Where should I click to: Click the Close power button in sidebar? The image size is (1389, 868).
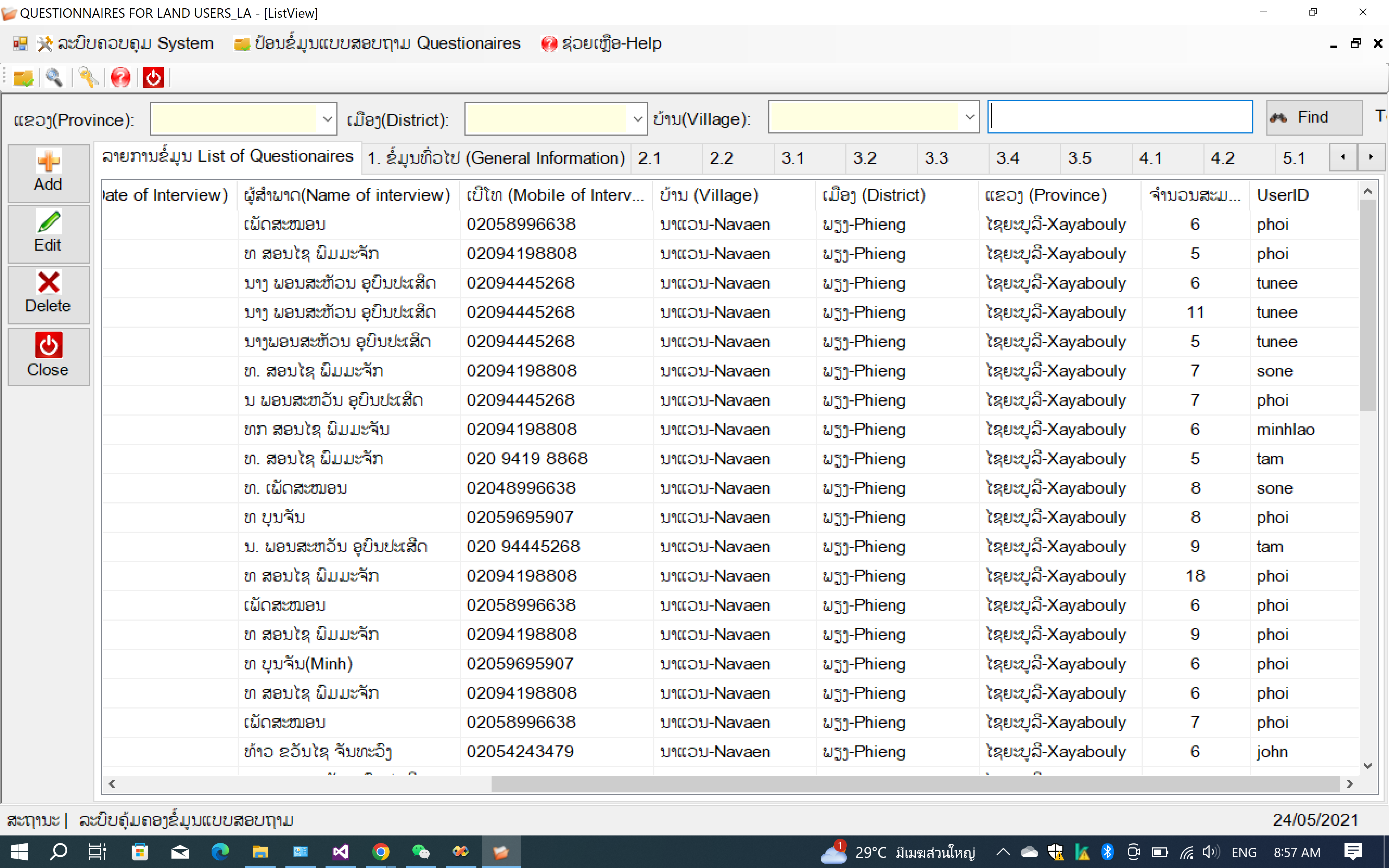tap(48, 357)
